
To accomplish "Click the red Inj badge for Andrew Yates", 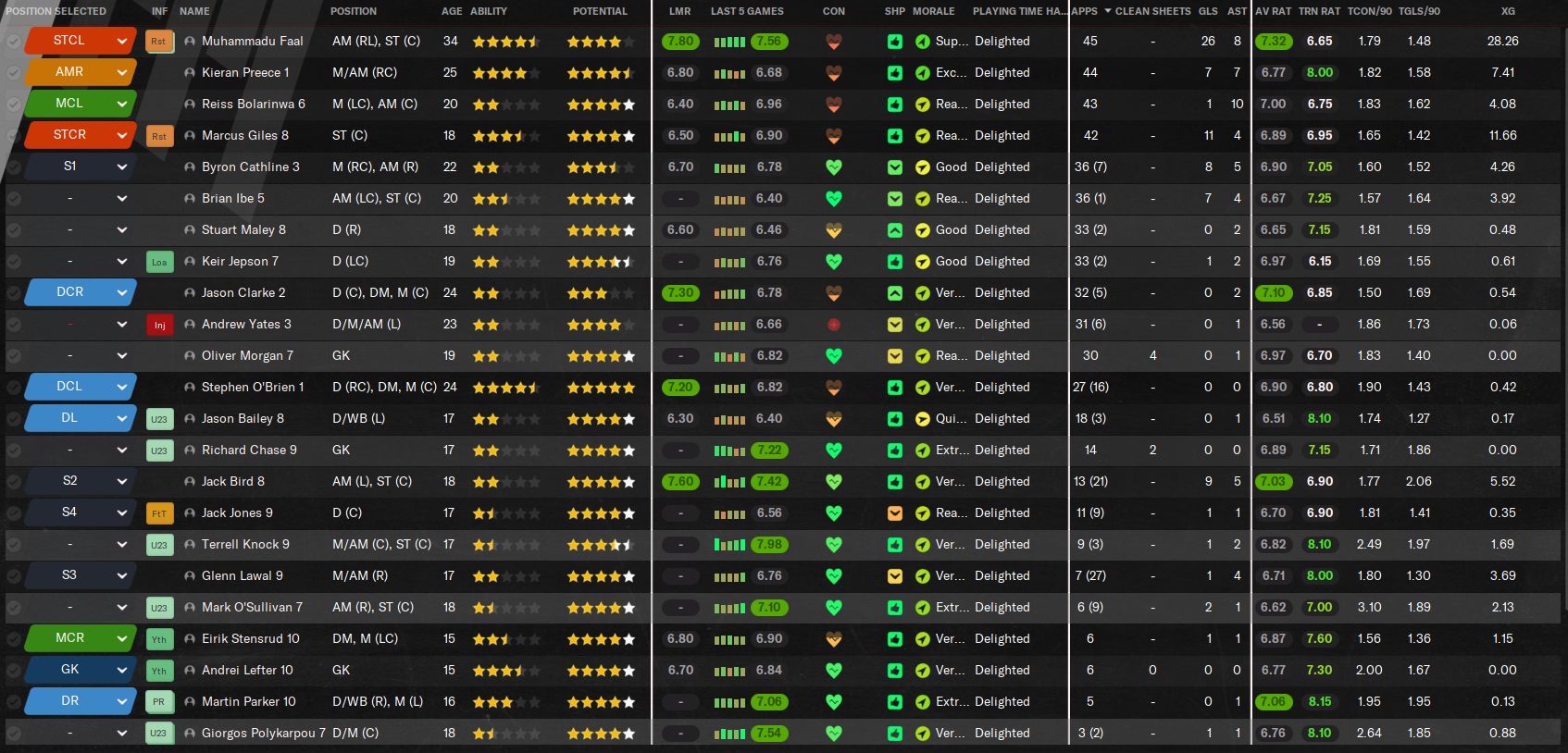I will pyautogui.click(x=159, y=325).
